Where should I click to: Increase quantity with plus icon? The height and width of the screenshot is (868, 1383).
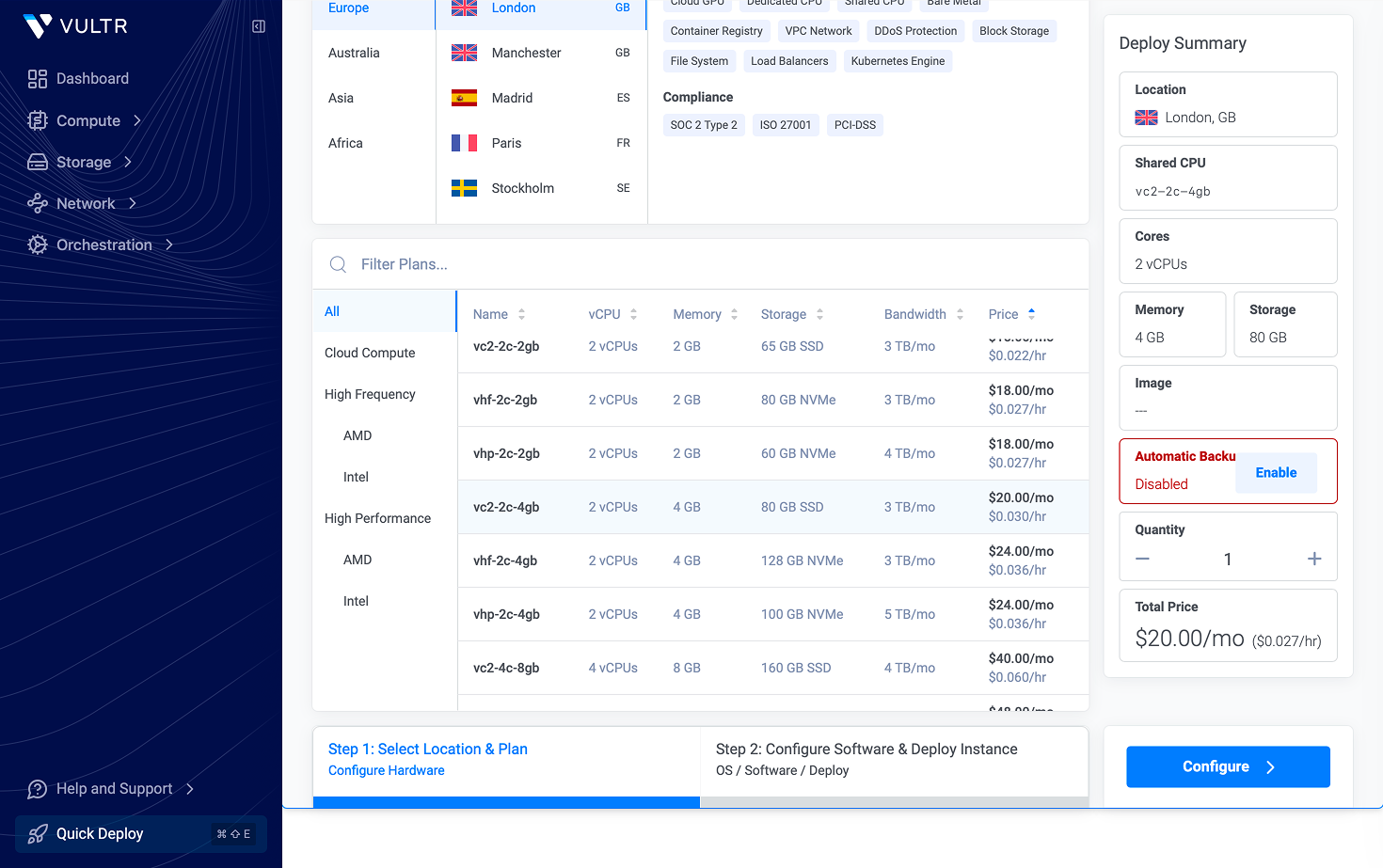[1314, 559]
